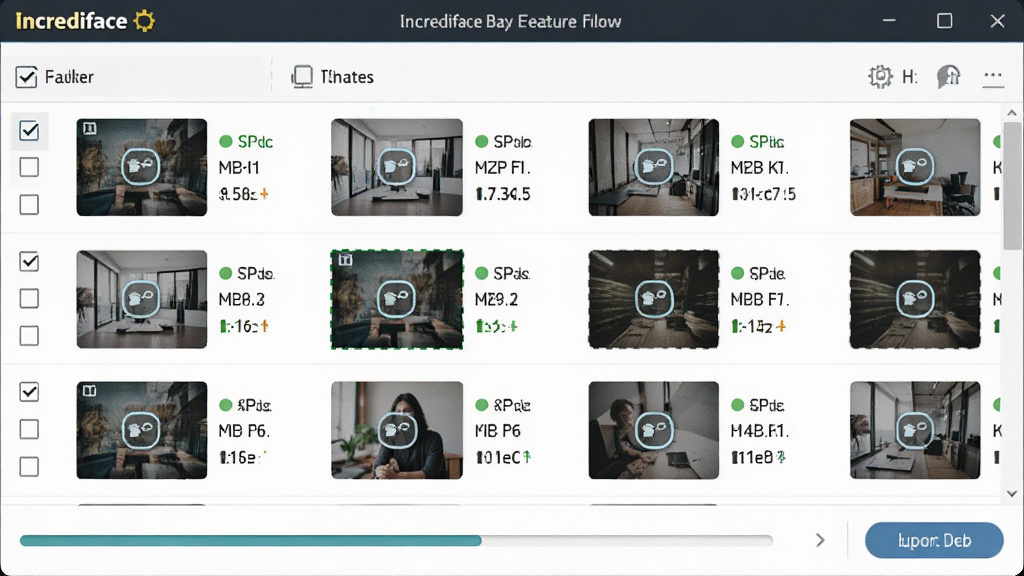Uncheck the third row's checked checkbox
The image size is (1024, 576).
point(29,392)
